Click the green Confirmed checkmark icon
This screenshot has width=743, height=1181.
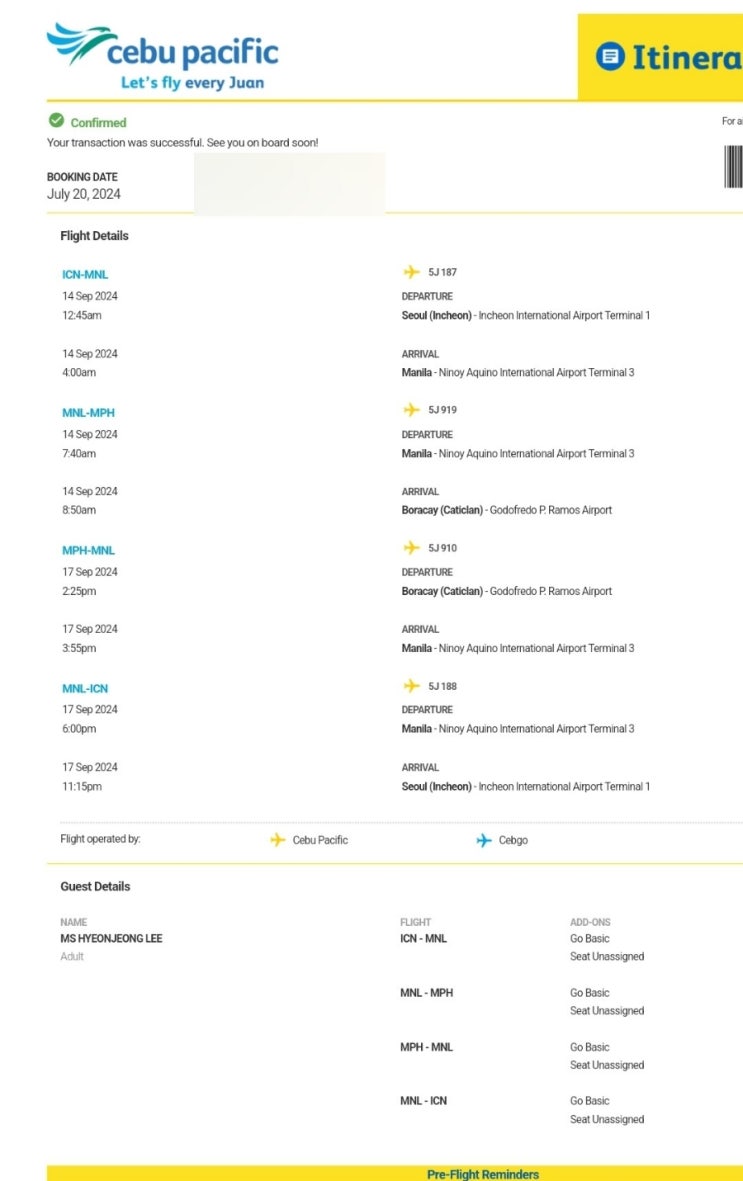(x=57, y=121)
